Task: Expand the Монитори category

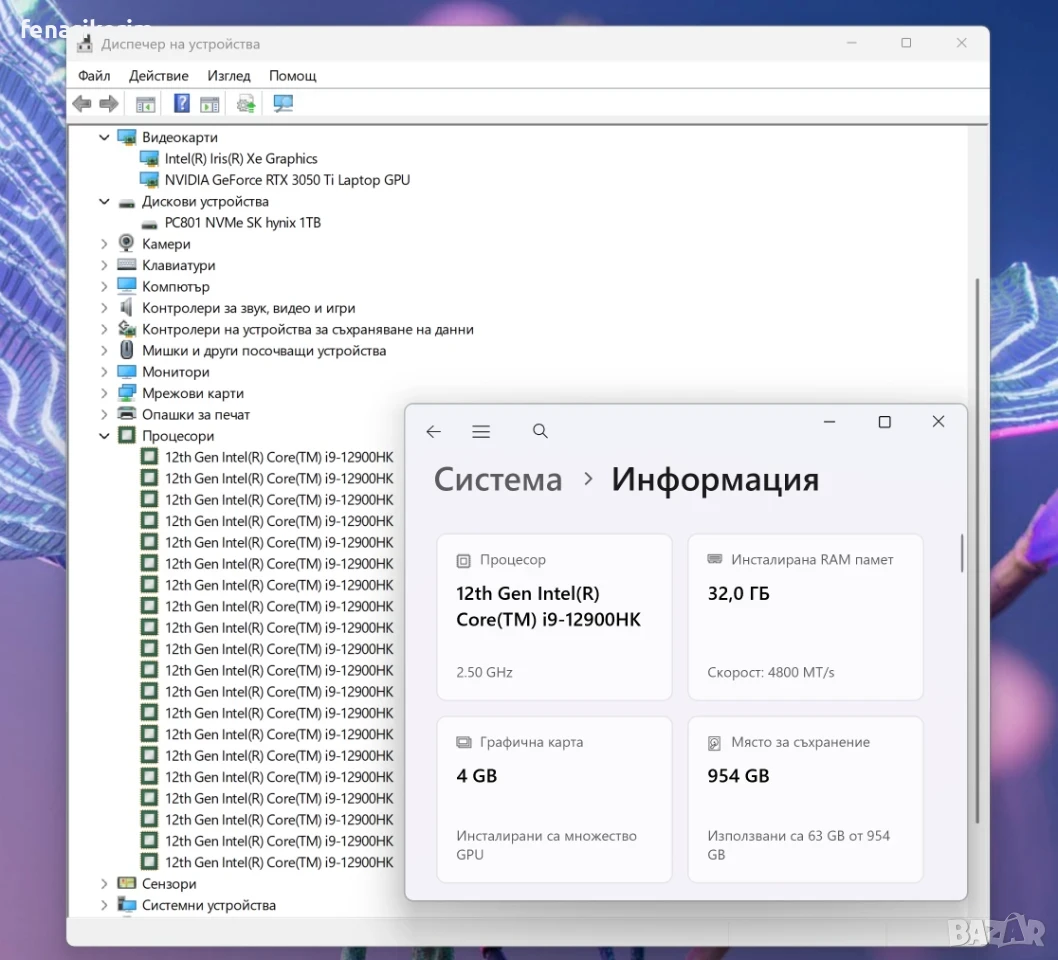Action: pos(104,372)
